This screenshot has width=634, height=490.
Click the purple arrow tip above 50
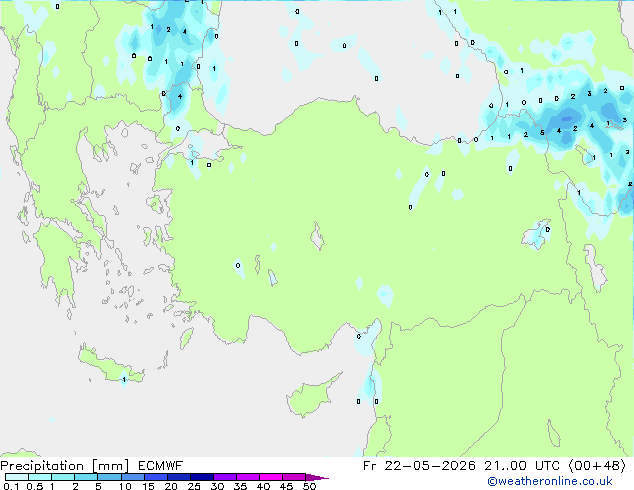(x=317, y=477)
